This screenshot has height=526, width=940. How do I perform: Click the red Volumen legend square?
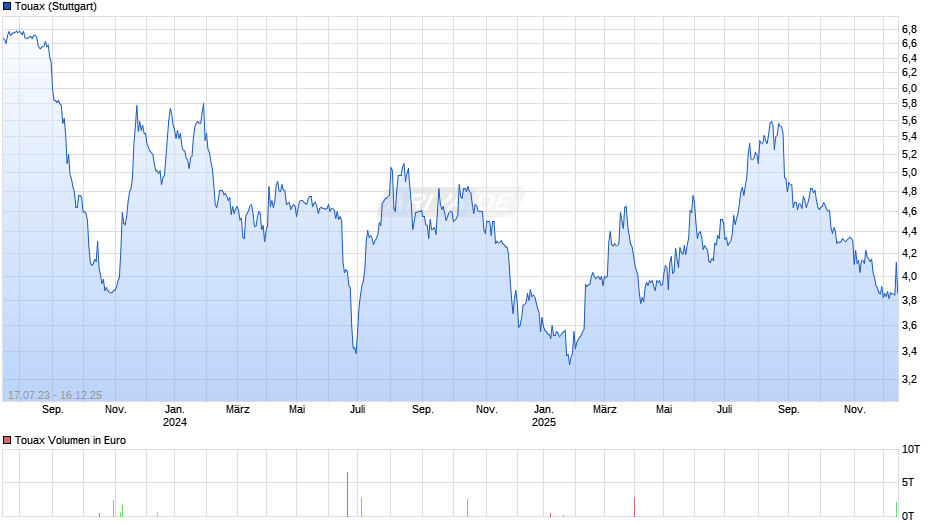click(7, 440)
